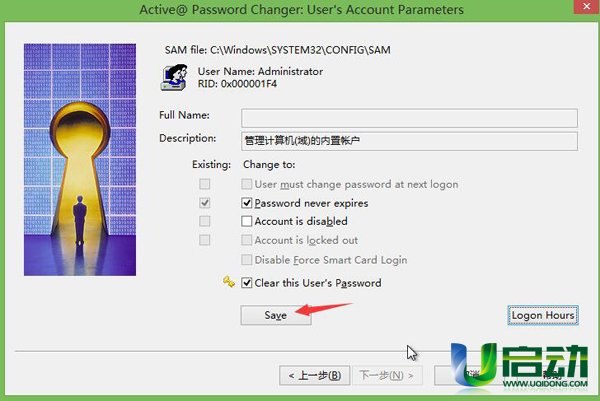Check the Account is locked out option
Viewport: 600px width, 401px height.
point(247,240)
